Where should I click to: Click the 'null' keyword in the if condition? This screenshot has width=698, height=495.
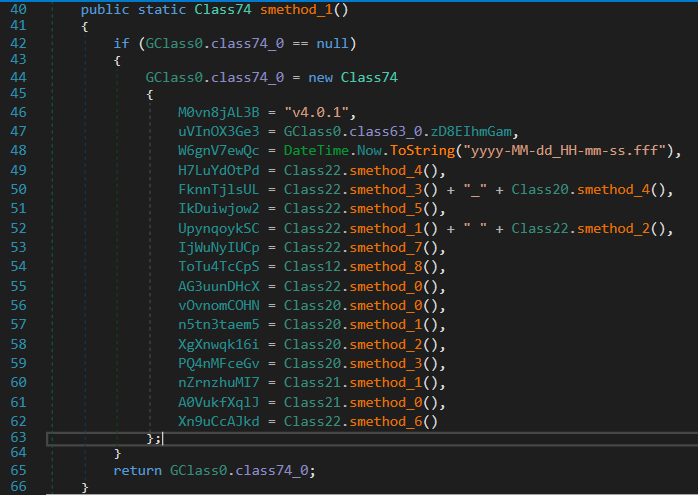[333, 43]
